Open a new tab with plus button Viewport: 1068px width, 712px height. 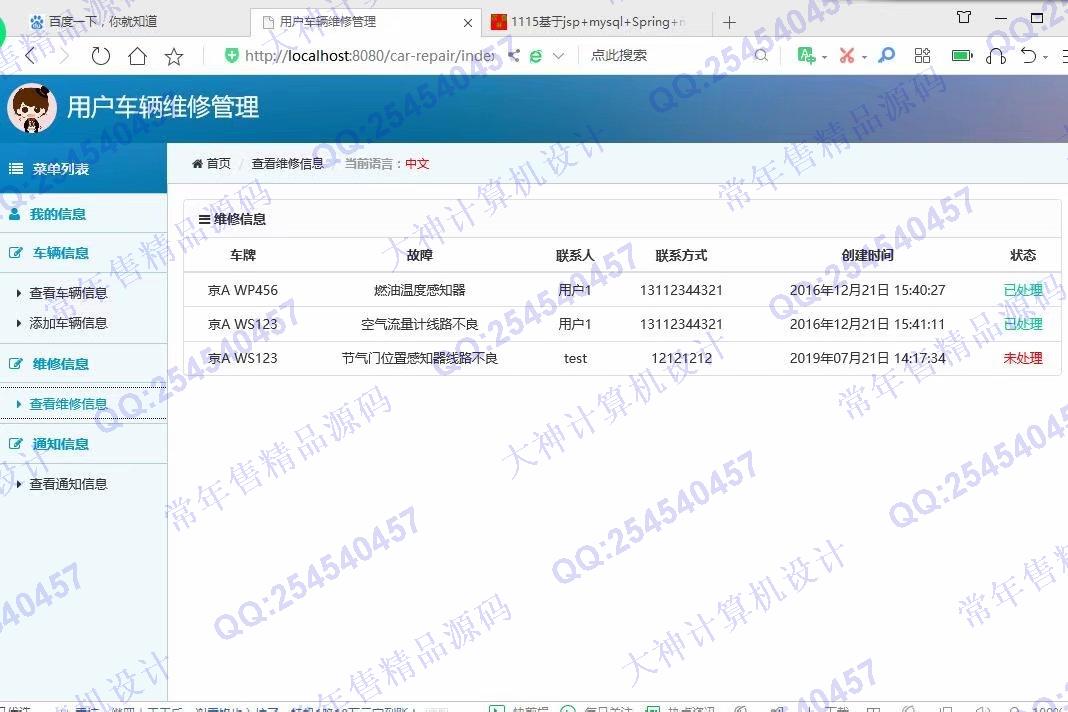click(x=729, y=22)
